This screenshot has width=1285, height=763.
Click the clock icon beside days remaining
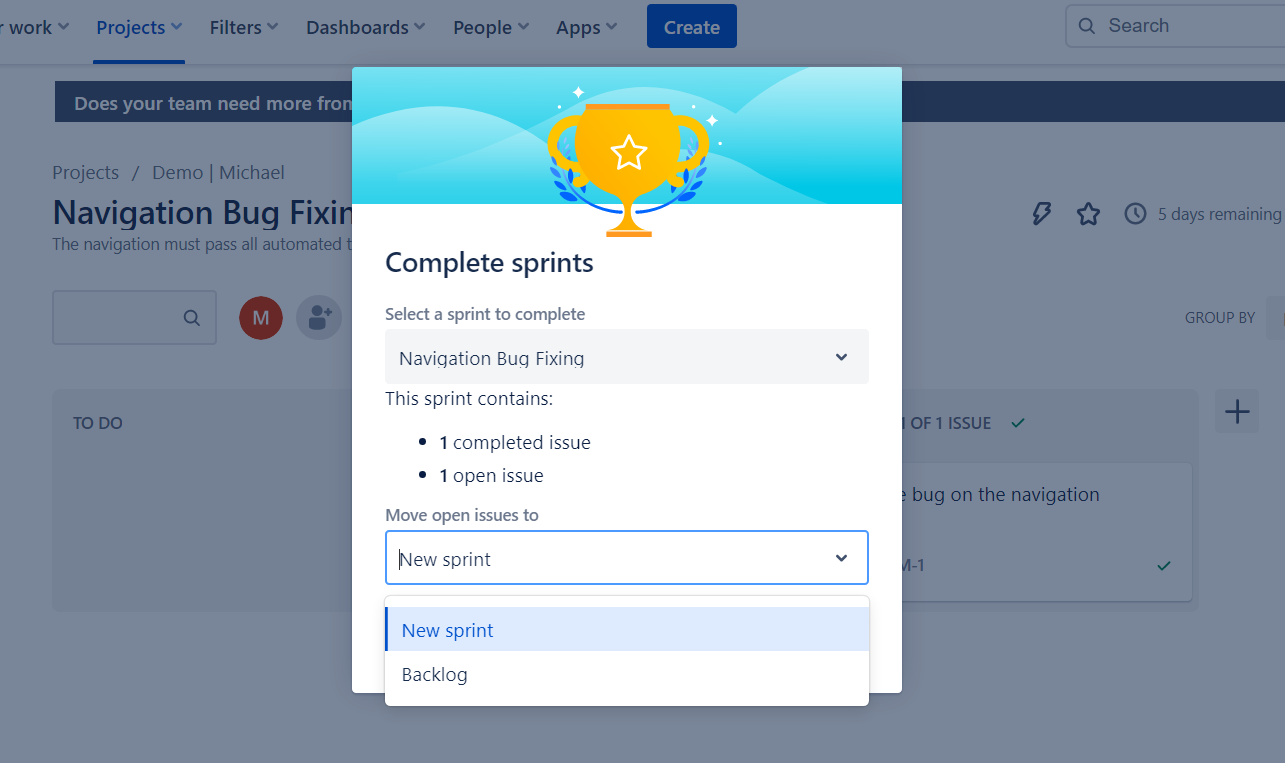pos(1135,214)
